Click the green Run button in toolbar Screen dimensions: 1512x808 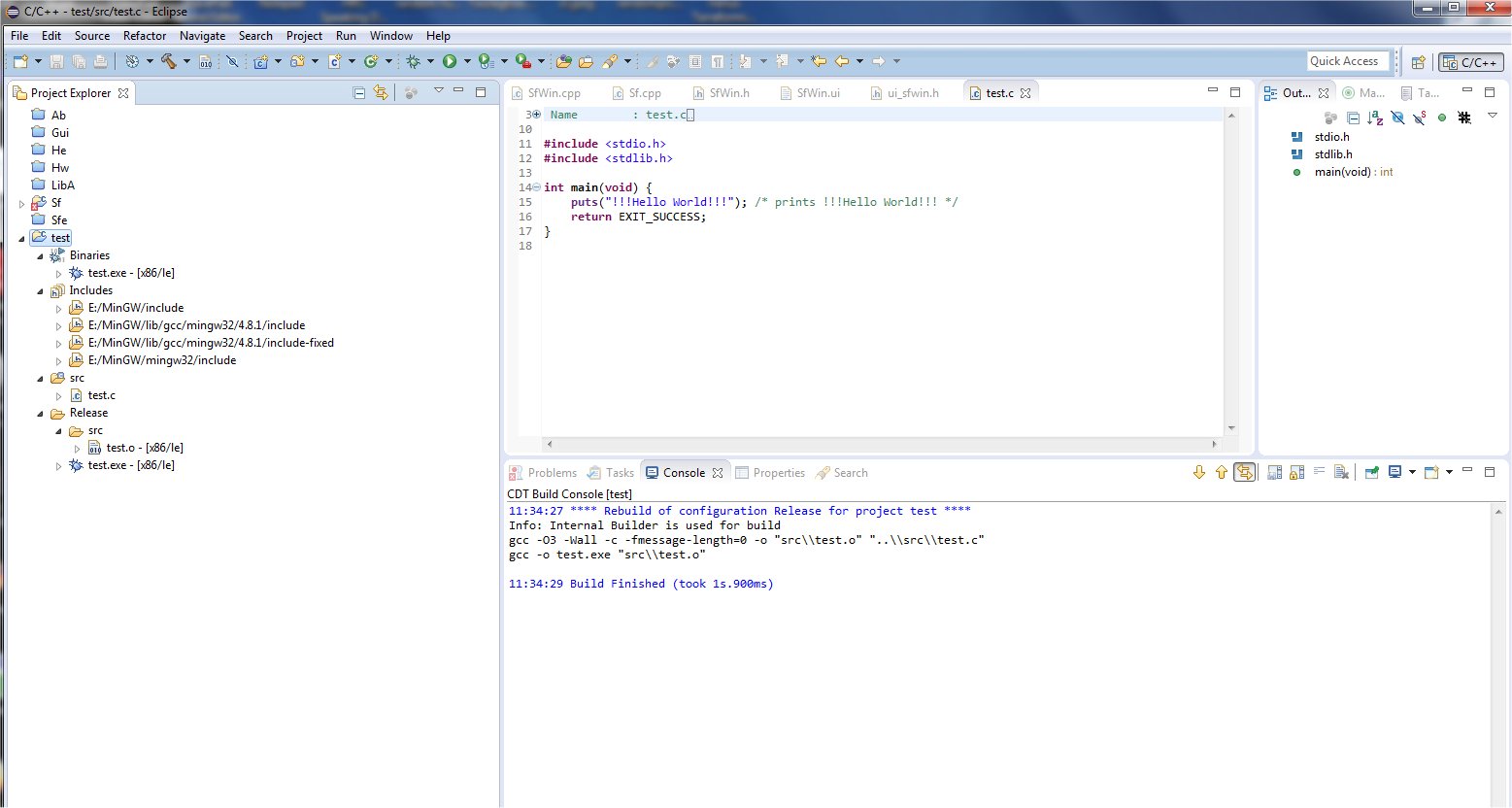coord(450,61)
